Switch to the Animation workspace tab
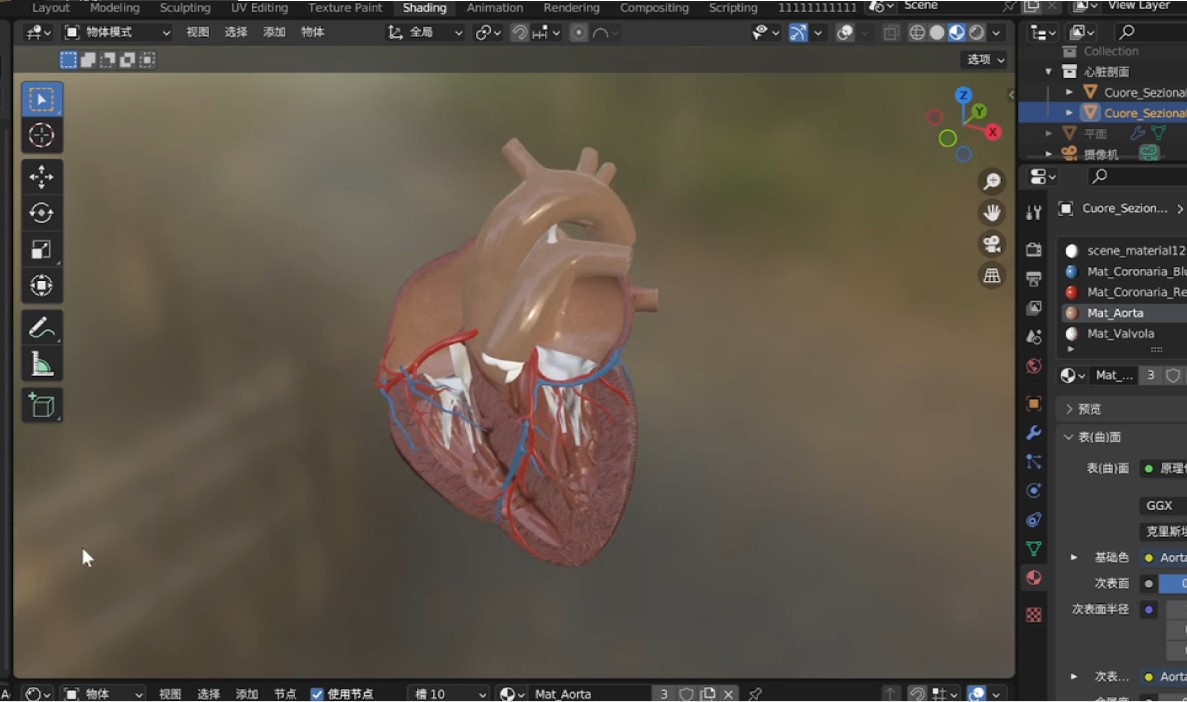1187x702 pixels. (x=495, y=8)
